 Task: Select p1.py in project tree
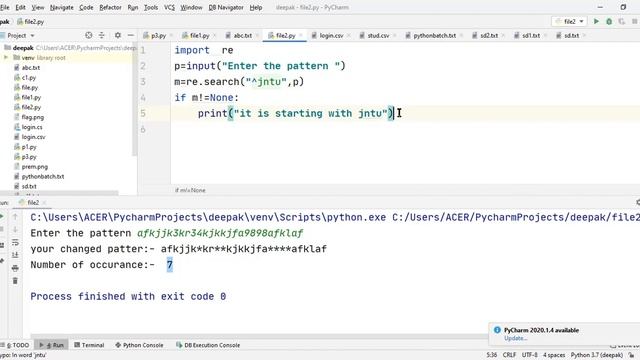point(29,147)
